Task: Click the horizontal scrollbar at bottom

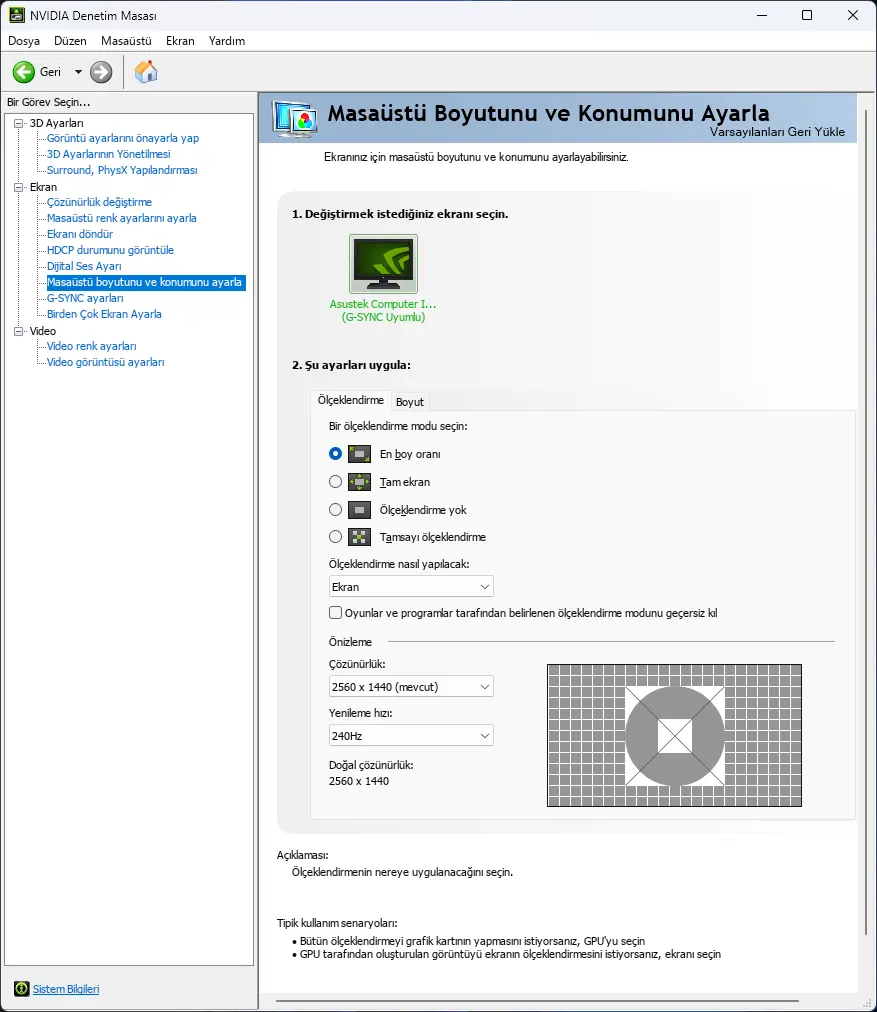Action: point(537,1001)
